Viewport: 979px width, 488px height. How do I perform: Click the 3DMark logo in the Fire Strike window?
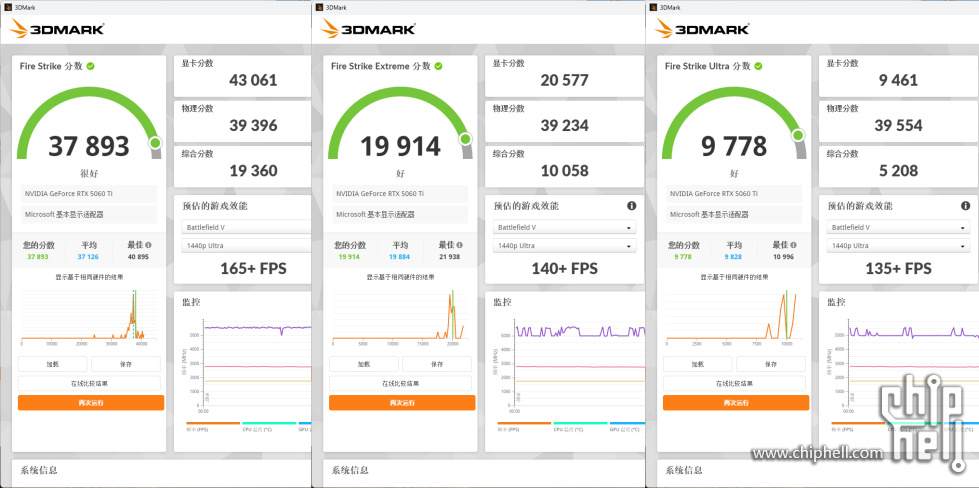coord(57,28)
